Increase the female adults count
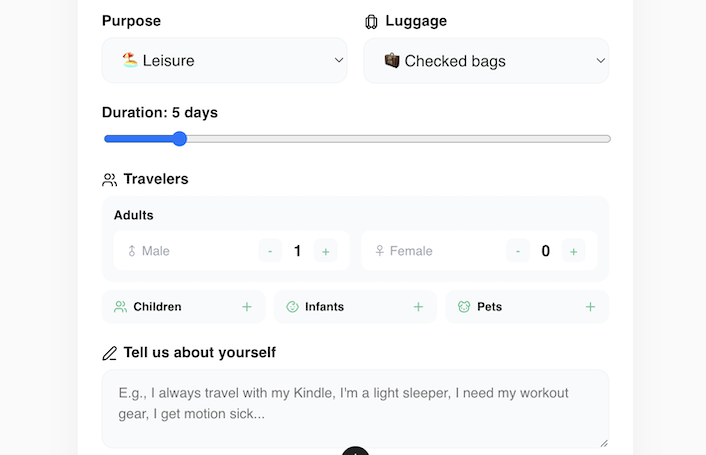Viewport: 706px width, 455px height. [x=573, y=251]
